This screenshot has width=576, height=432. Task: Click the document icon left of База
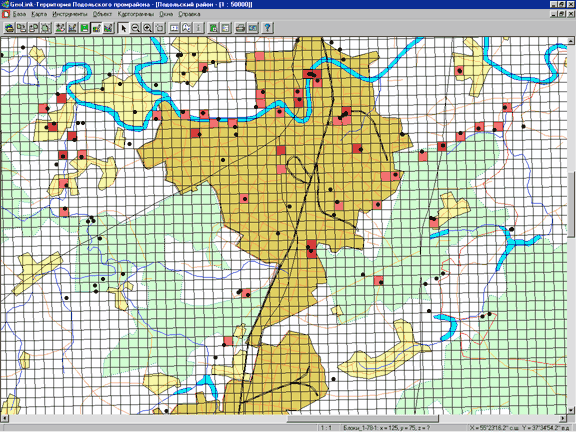pyautogui.click(x=6, y=14)
